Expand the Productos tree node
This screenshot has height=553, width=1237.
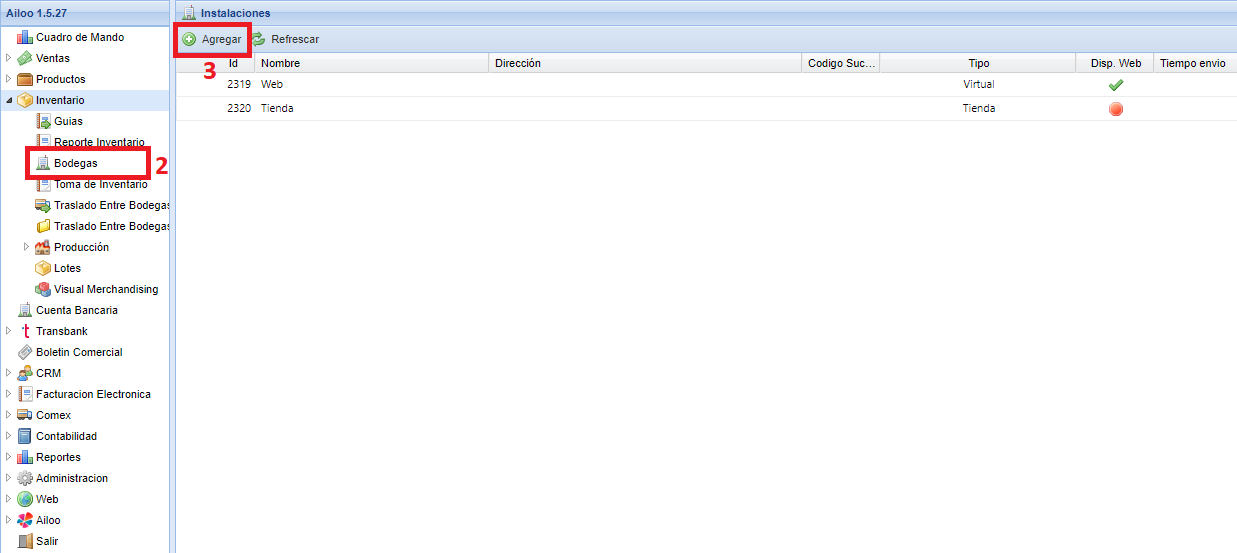click(x=9, y=79)
